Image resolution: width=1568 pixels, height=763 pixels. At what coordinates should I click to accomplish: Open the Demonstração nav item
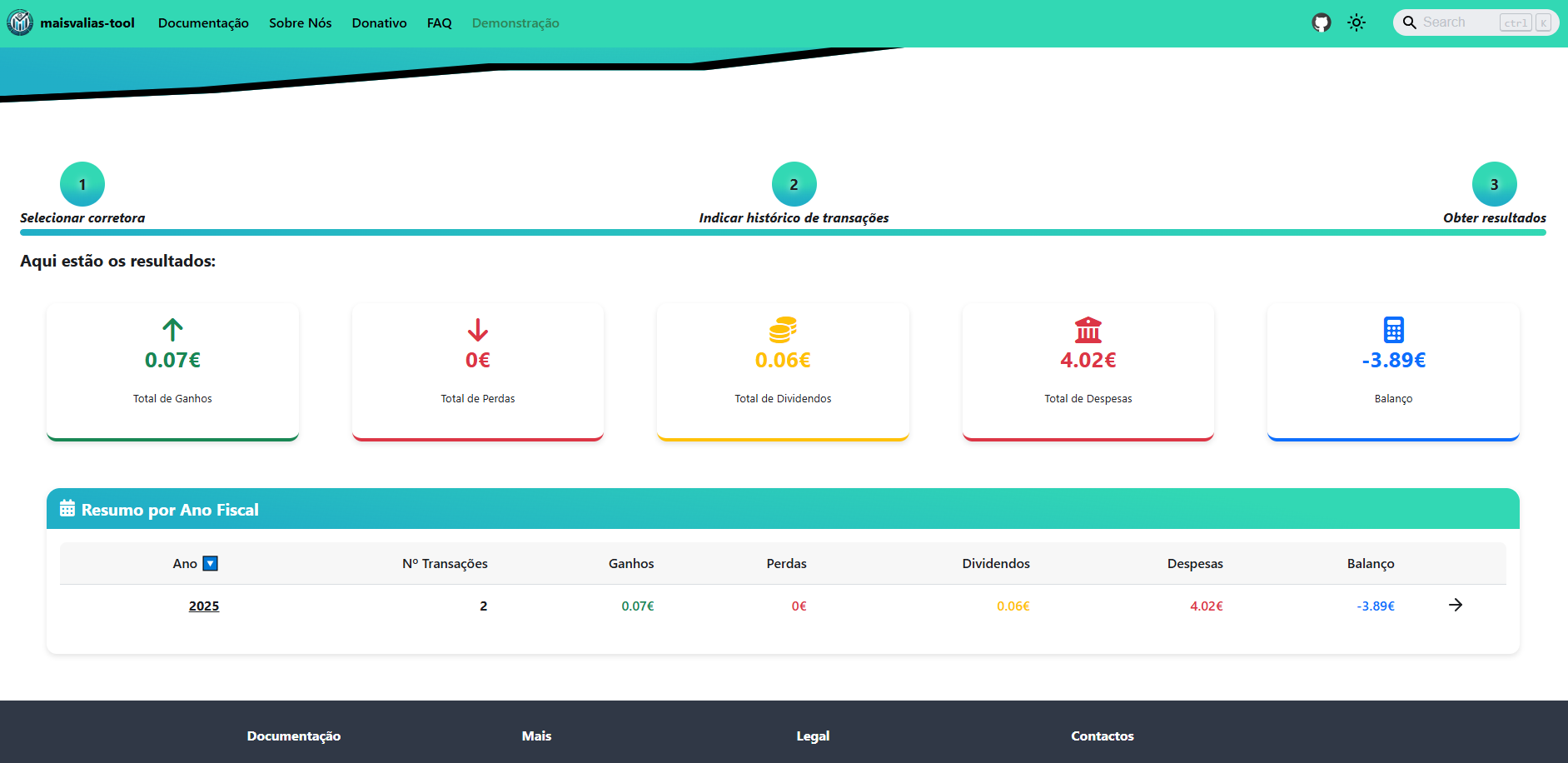515,23
